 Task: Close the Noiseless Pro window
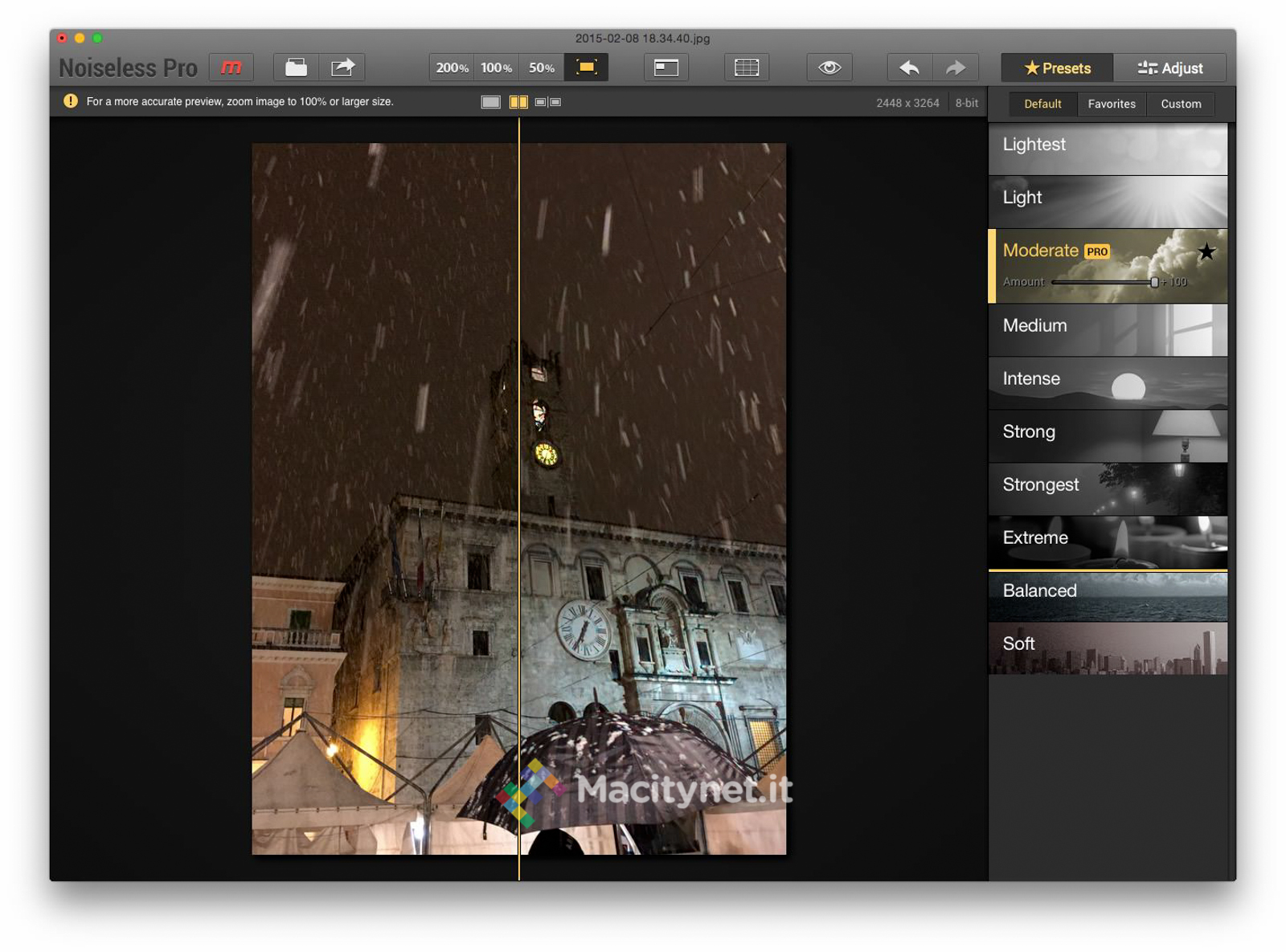pos(62,38)
